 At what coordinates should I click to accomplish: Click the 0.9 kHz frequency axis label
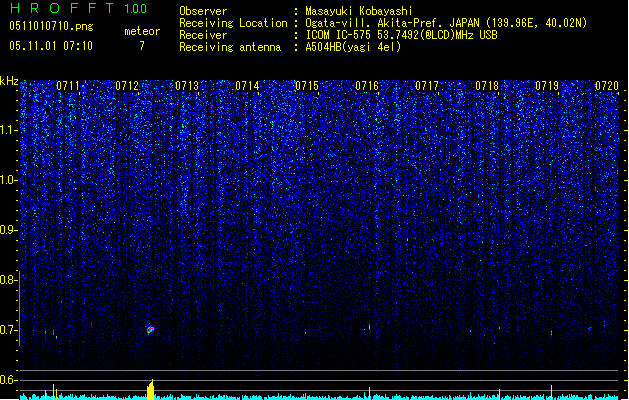8,230
